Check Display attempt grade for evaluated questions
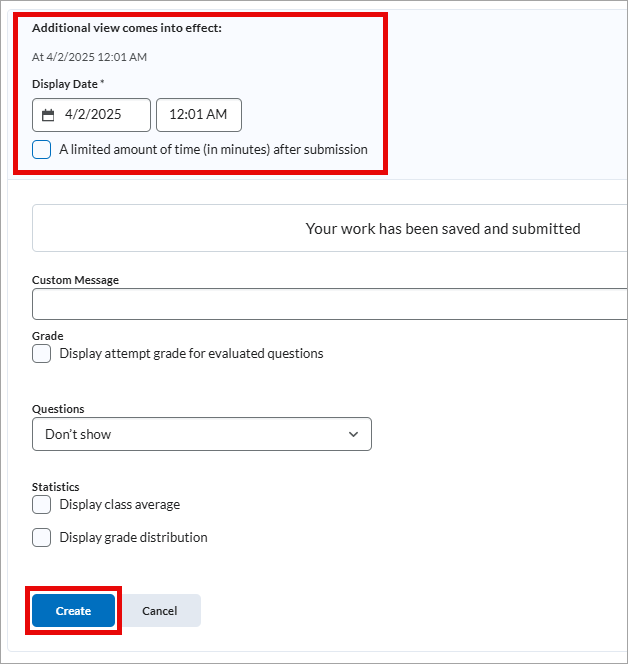 (x=42, y=354)
